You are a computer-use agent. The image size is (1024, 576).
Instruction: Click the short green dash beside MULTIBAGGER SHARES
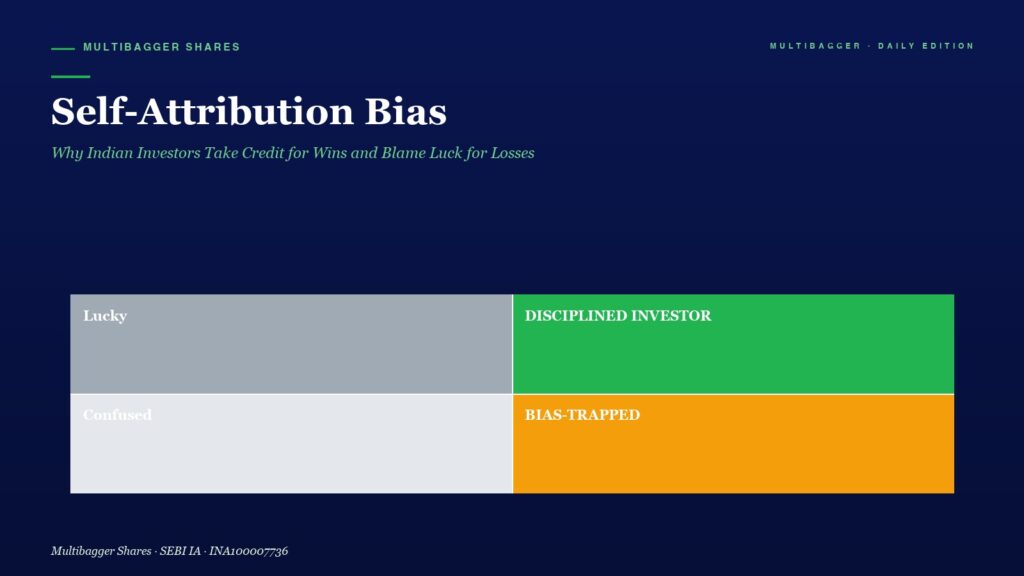(63, 48)
